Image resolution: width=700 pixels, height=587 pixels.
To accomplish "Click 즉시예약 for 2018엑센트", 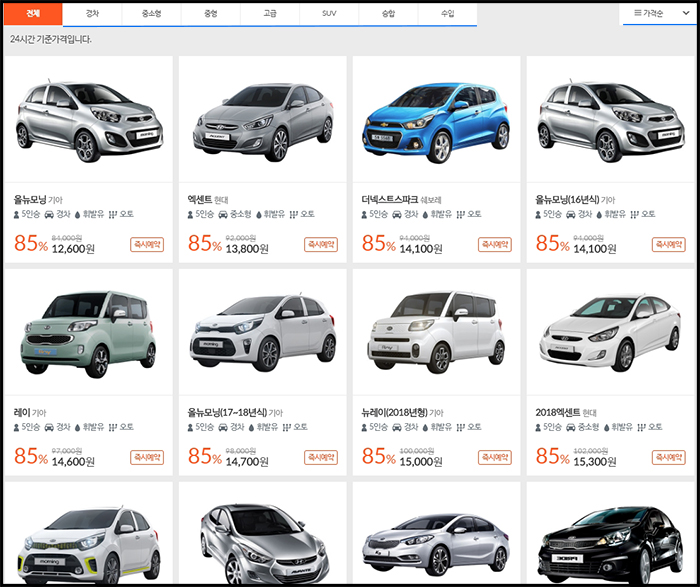I will [x=669, y=458].
